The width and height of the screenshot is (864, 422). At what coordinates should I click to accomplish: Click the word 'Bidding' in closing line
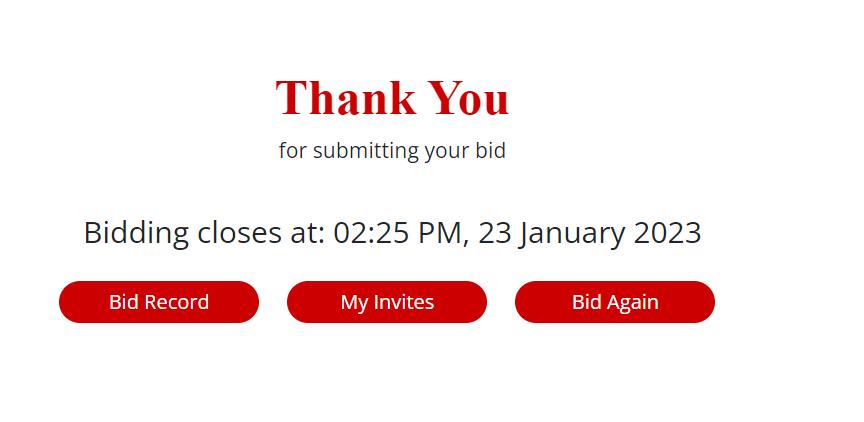136,233
